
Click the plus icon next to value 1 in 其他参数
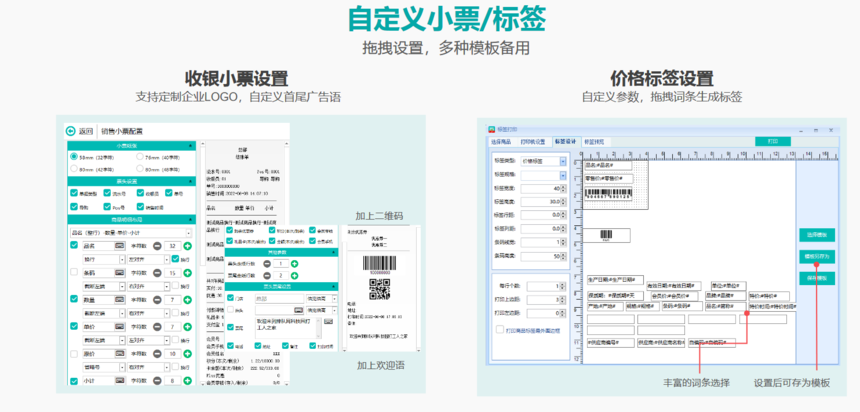point(294,264)
